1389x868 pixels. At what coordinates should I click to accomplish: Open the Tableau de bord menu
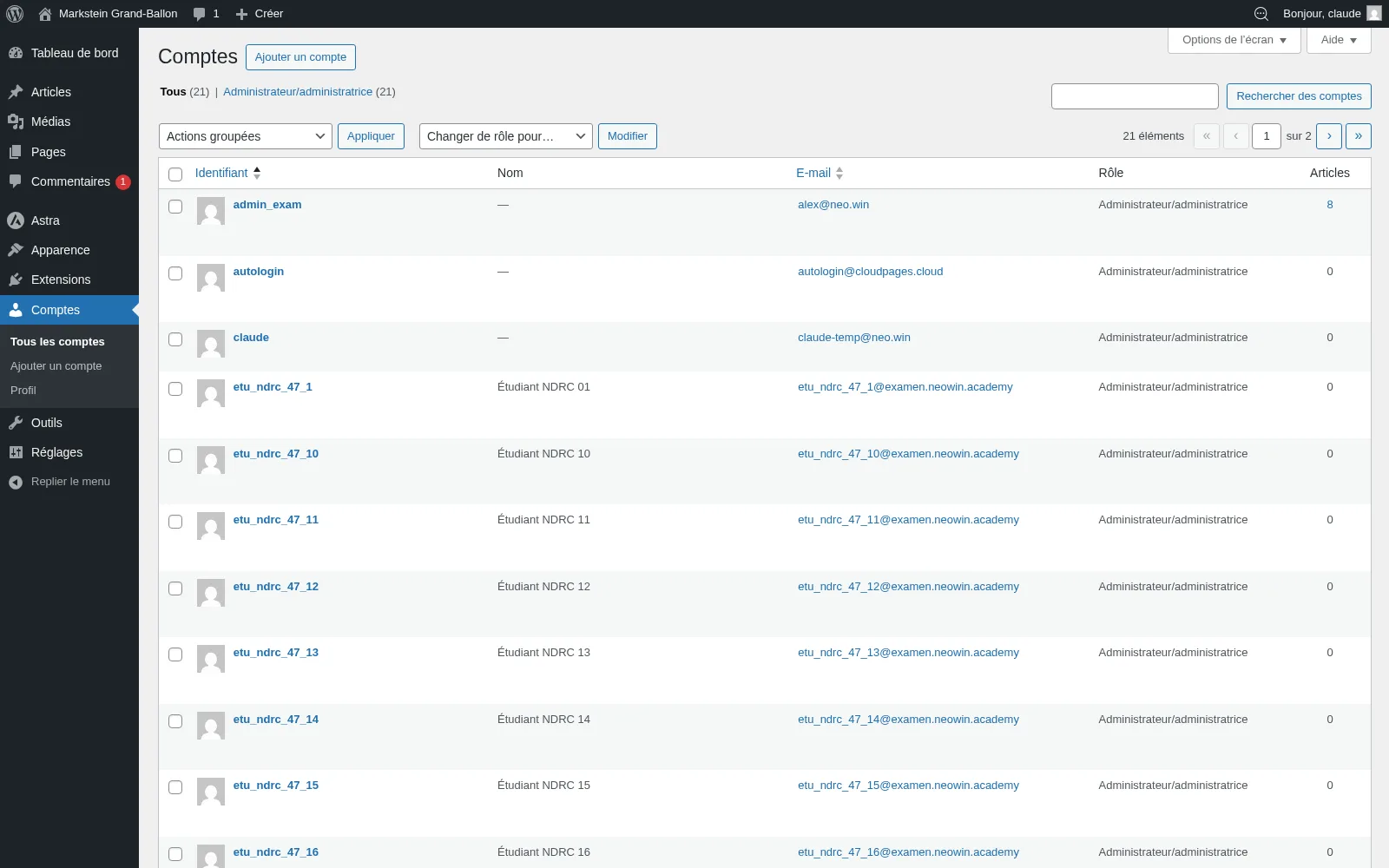69,53
